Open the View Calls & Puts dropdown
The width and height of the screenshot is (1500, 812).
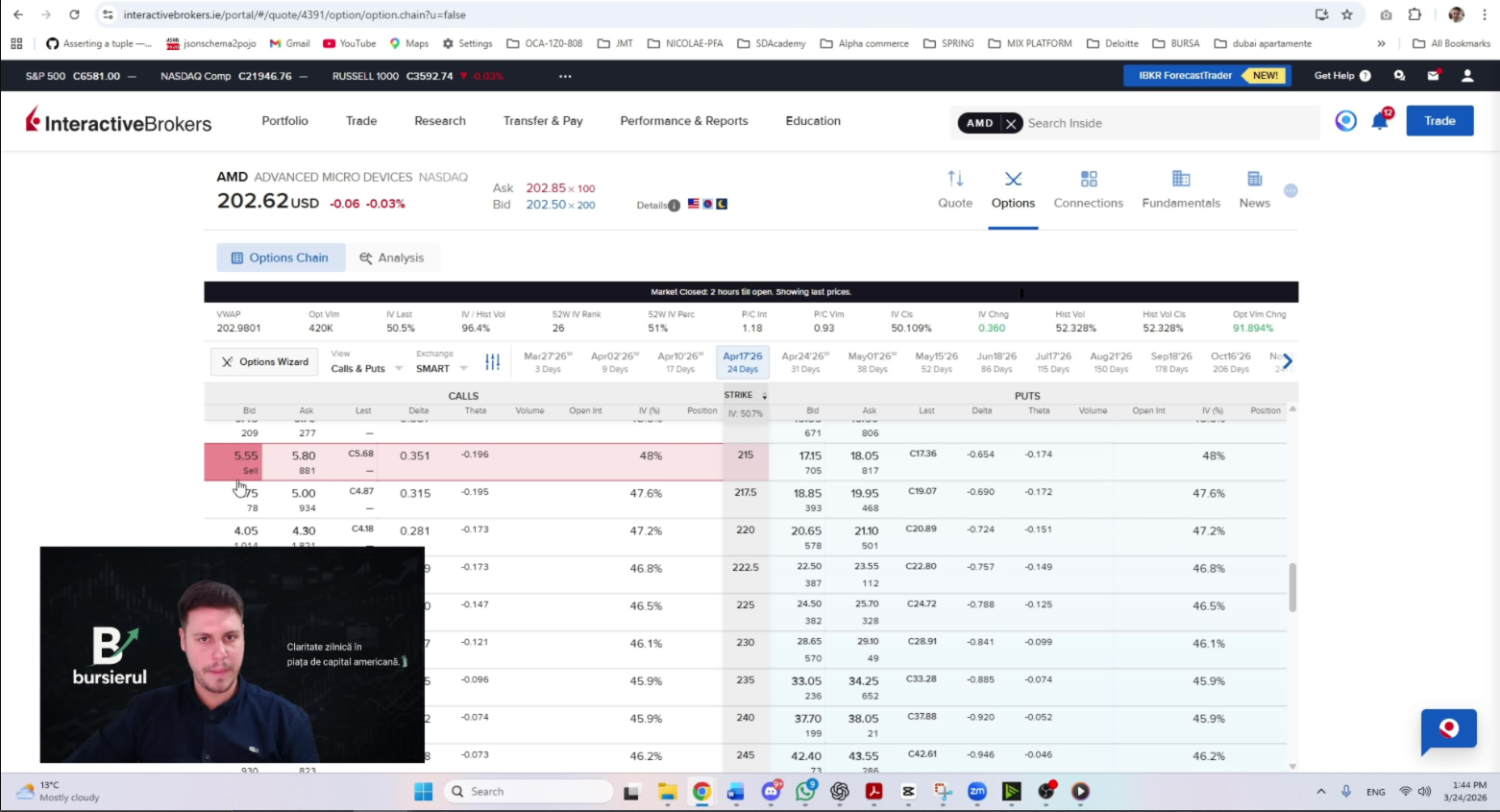[364, 368]
